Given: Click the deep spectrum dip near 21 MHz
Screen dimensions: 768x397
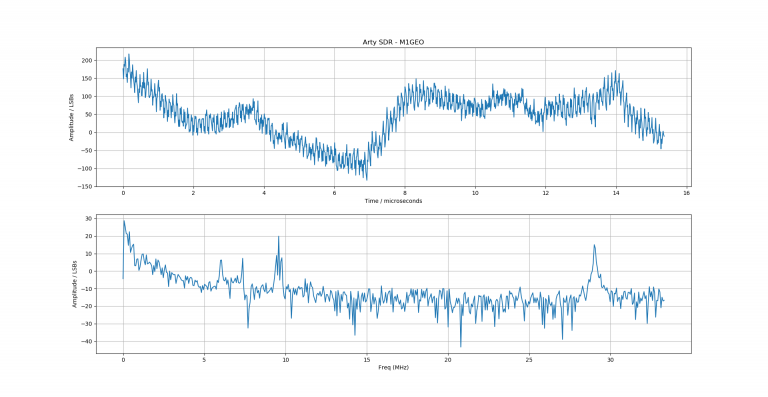Looking at the screenshot, I should 460,346.
